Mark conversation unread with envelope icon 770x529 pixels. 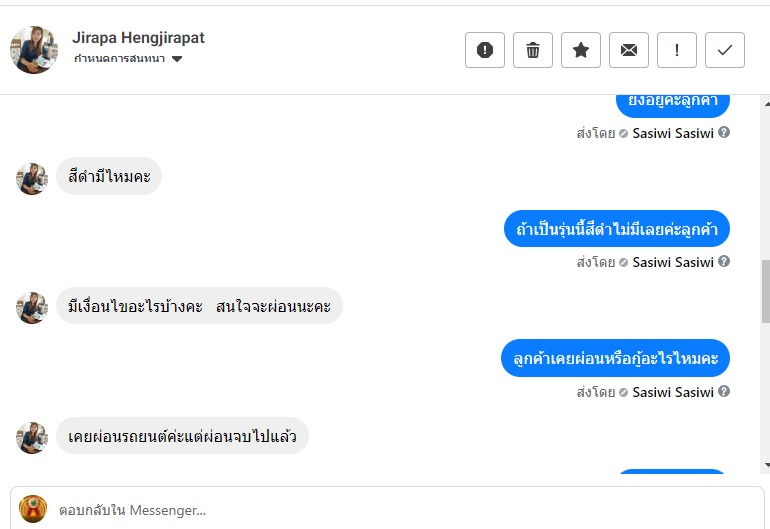629,50
